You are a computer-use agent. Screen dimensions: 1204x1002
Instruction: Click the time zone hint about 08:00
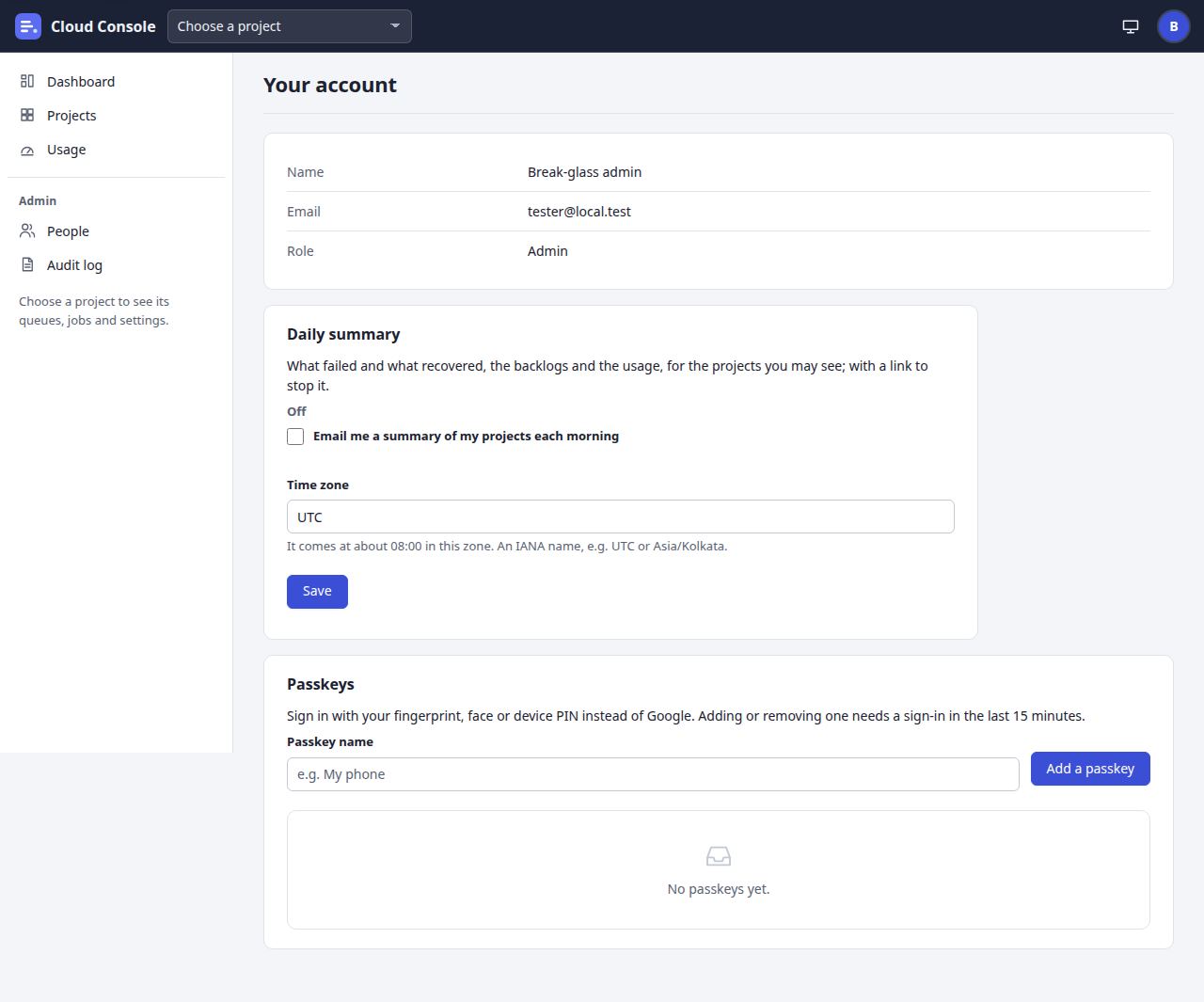click(x=507, y=546)
